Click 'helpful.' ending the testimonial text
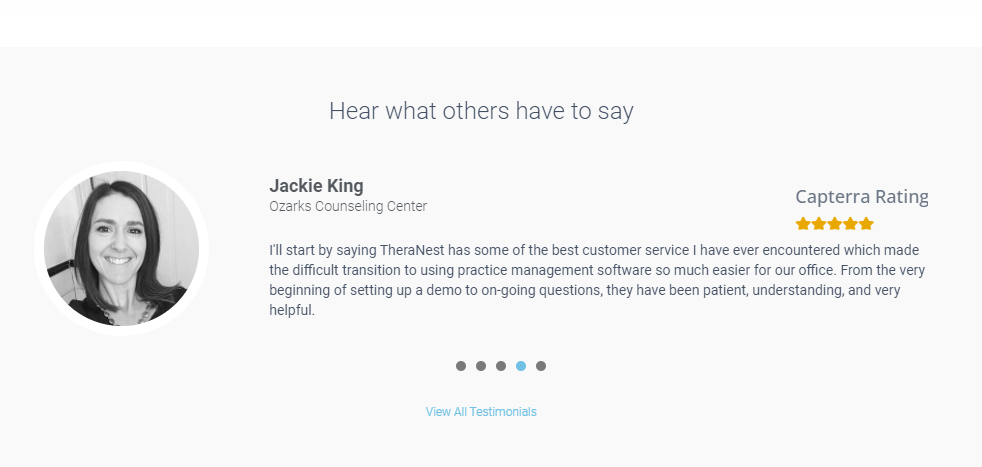This screenshot has width=982, height=467. [x=292, y=310]
